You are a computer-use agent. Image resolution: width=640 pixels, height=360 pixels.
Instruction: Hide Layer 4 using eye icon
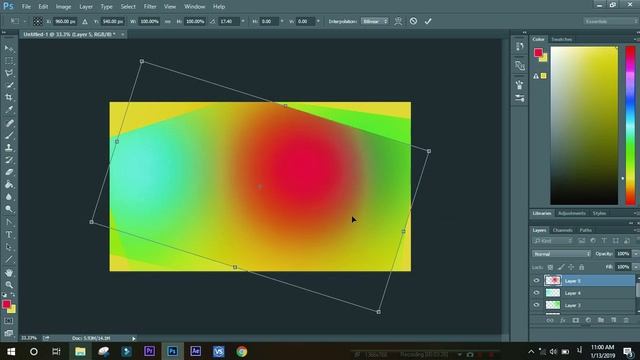click(536, 293)
